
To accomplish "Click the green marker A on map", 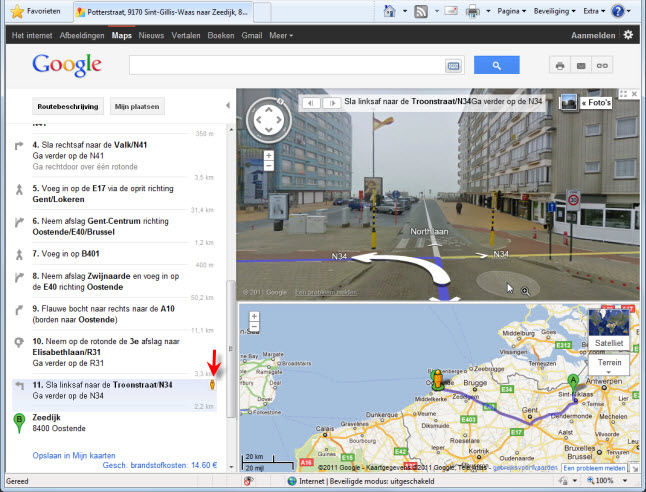I will point(573,385).
